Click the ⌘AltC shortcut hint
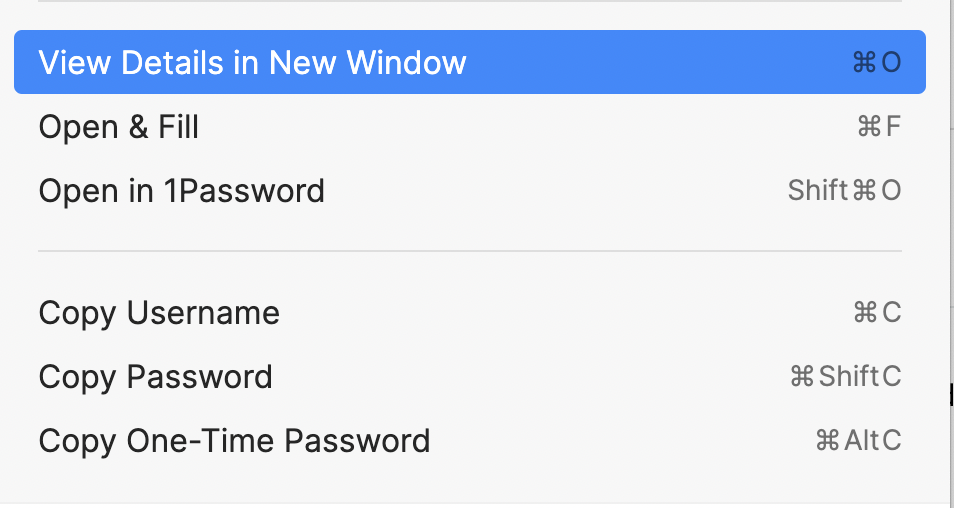Screen dimensions: 954x508 (858, 440)
